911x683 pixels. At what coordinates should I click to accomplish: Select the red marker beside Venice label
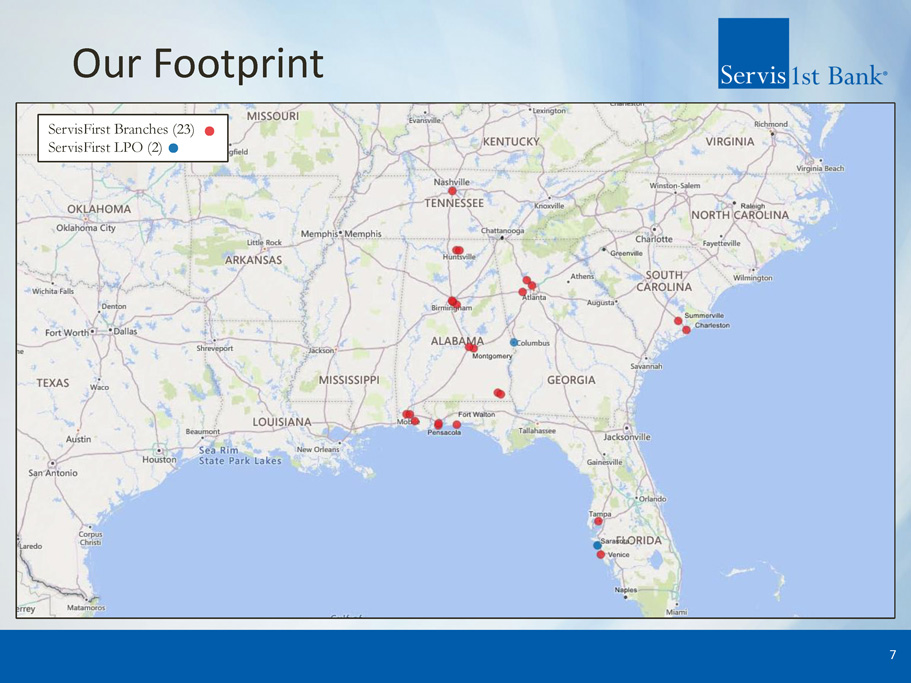(x=601, y=555)
